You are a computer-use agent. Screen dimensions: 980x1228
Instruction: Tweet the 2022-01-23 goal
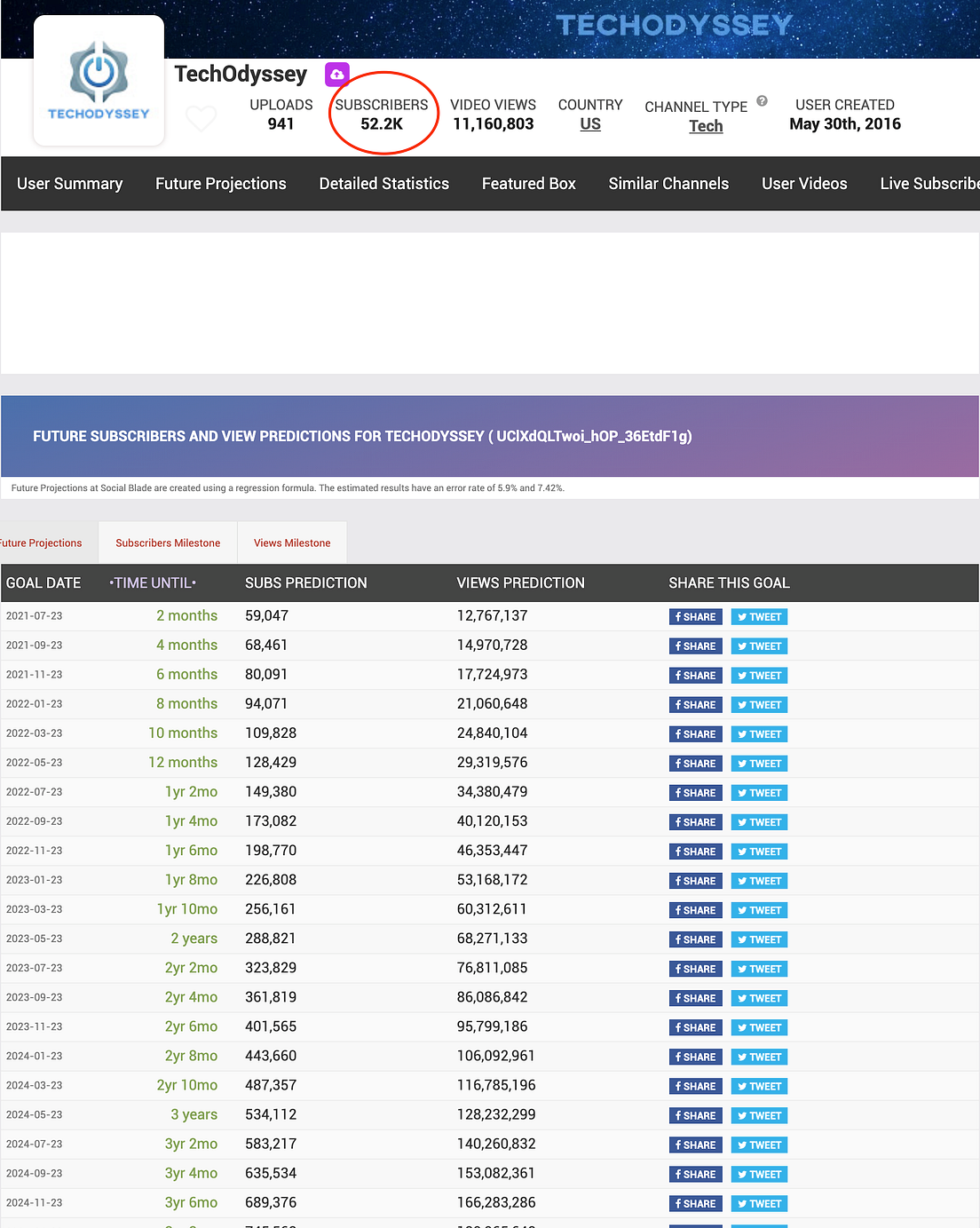click(x=759, y=705)
